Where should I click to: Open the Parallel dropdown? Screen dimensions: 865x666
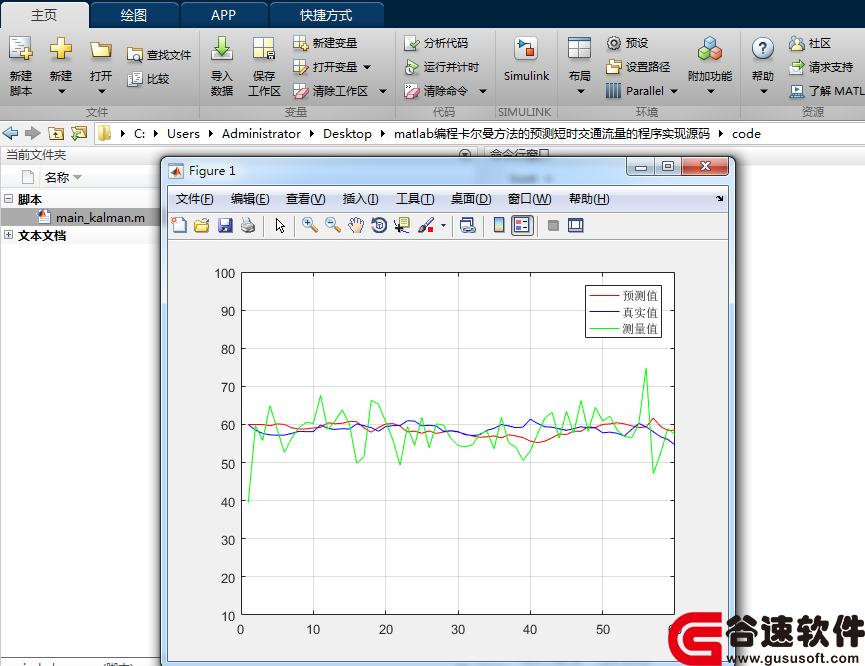click(x=674, y=91)
